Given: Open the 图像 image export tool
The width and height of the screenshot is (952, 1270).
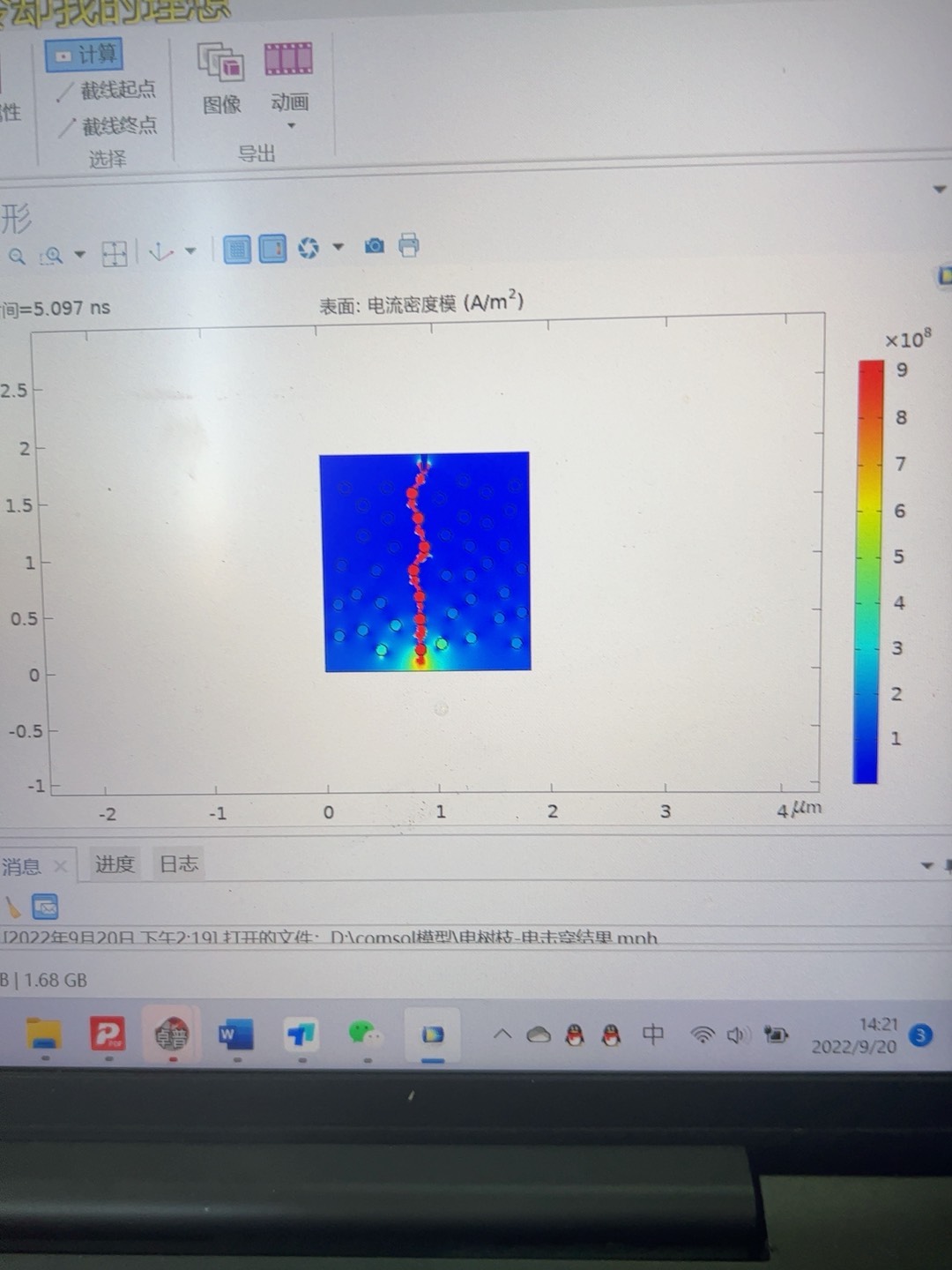Looking at the screenshot, I should point(221,79).
